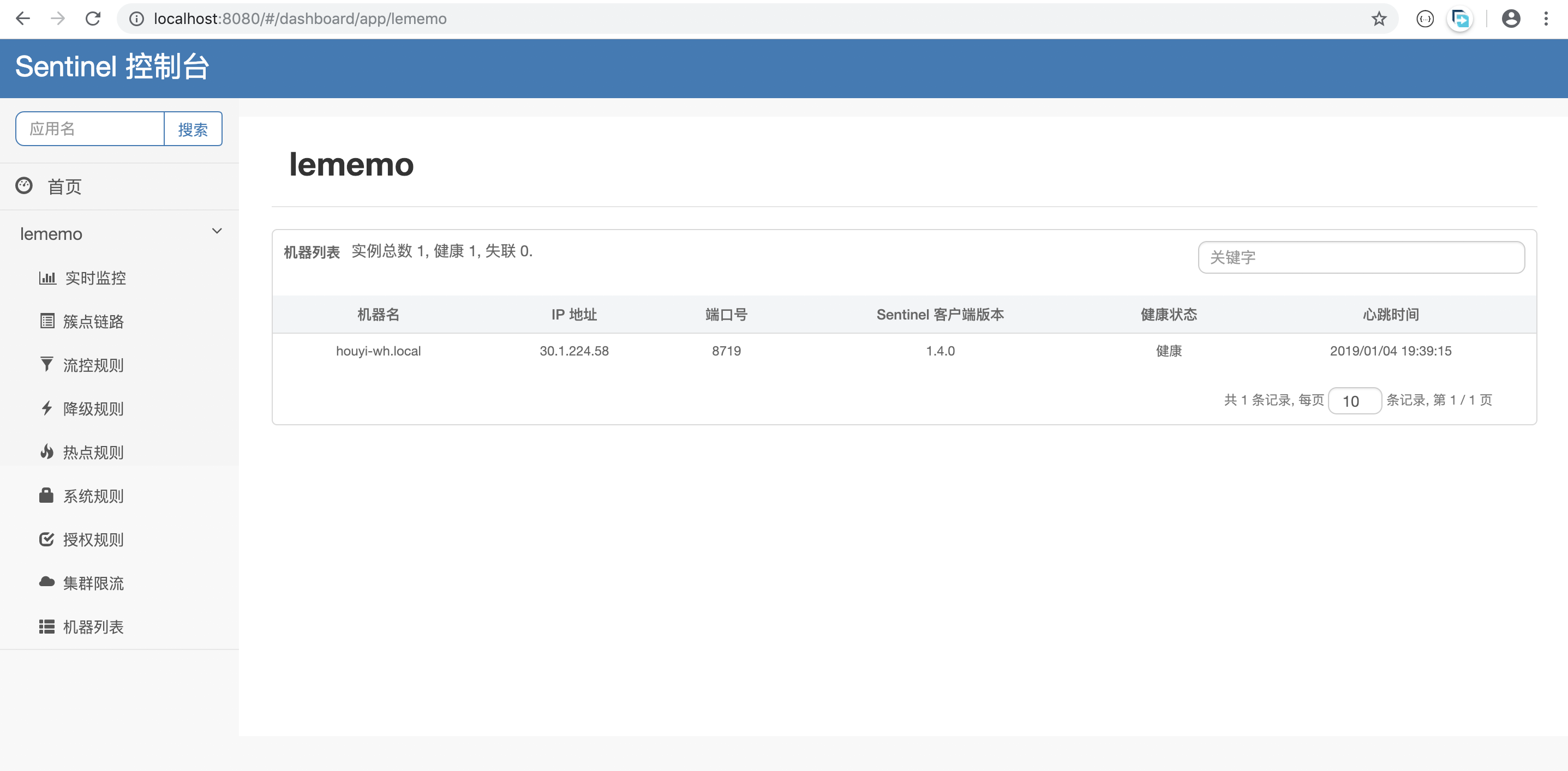Open 实时监控 real-time monitoring panel
This screenshot has height=771, width=1568.
click(95, 278)
